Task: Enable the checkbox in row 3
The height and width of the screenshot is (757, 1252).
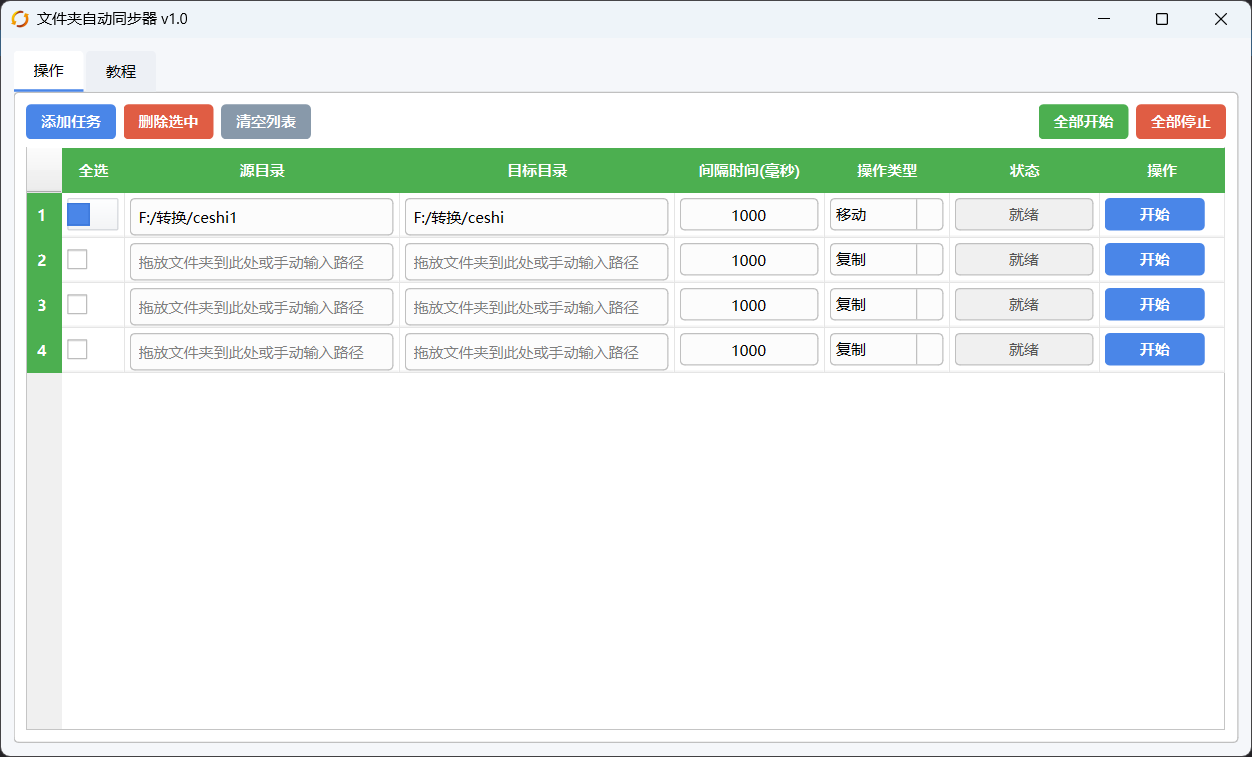Action: point(77,305)
